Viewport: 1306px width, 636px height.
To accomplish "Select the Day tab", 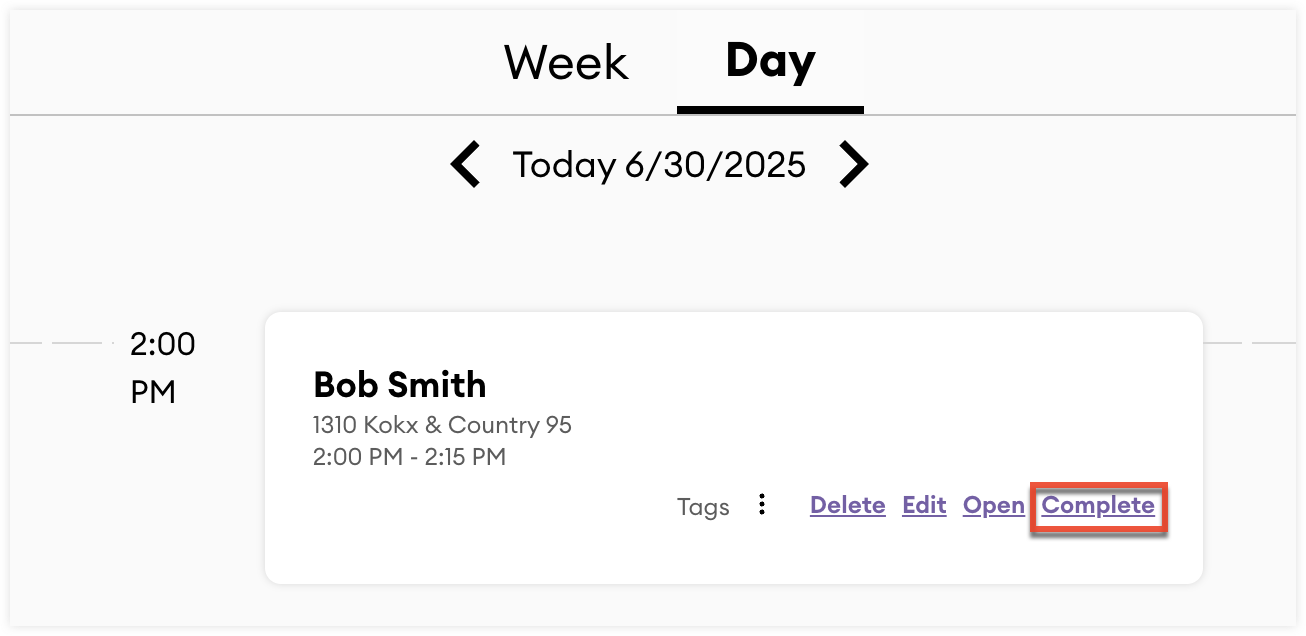I will pos(770,61).
